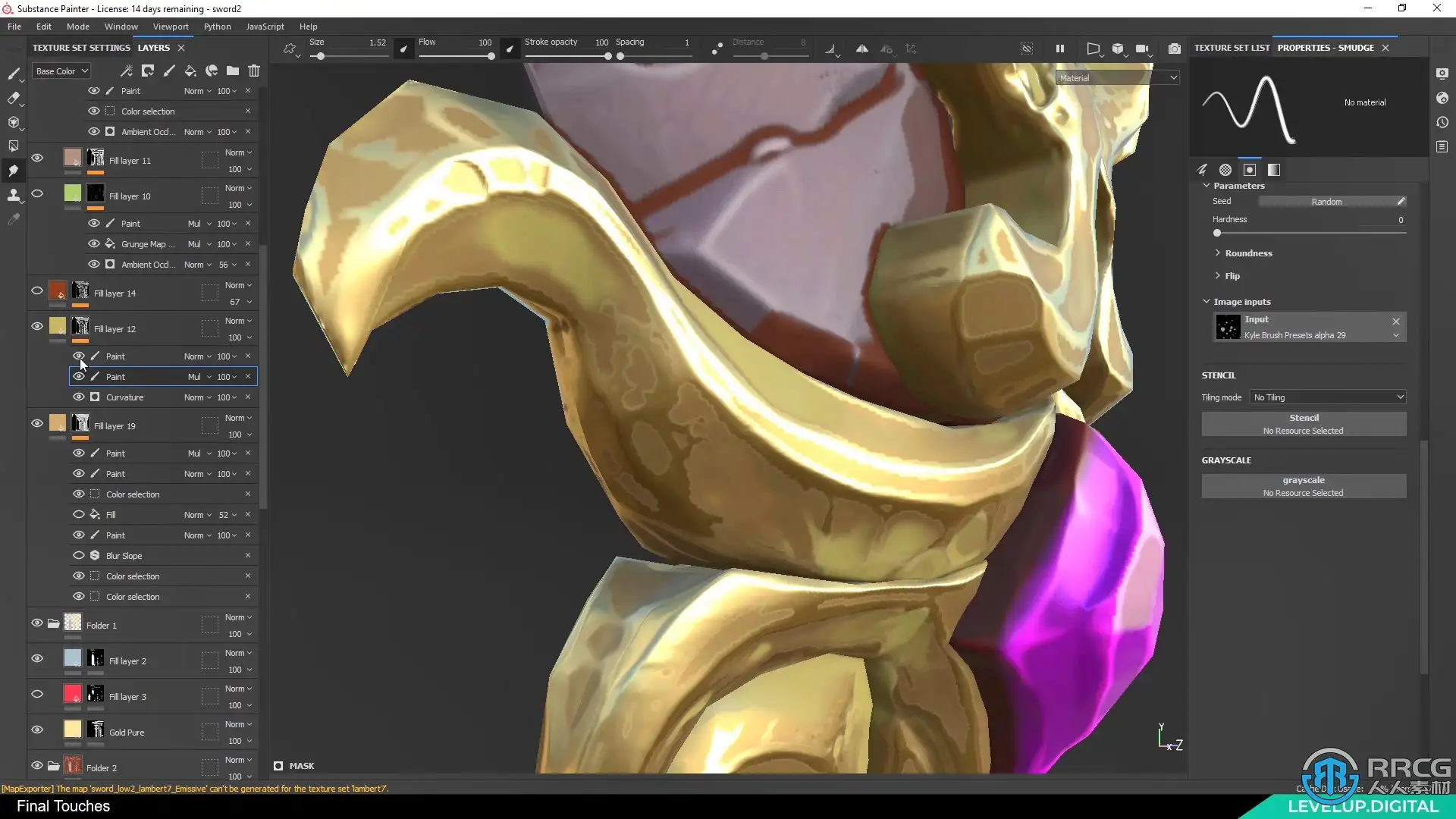Click the Polygon Fill tool icon
1456x819 pixels.
pos(13,146)
